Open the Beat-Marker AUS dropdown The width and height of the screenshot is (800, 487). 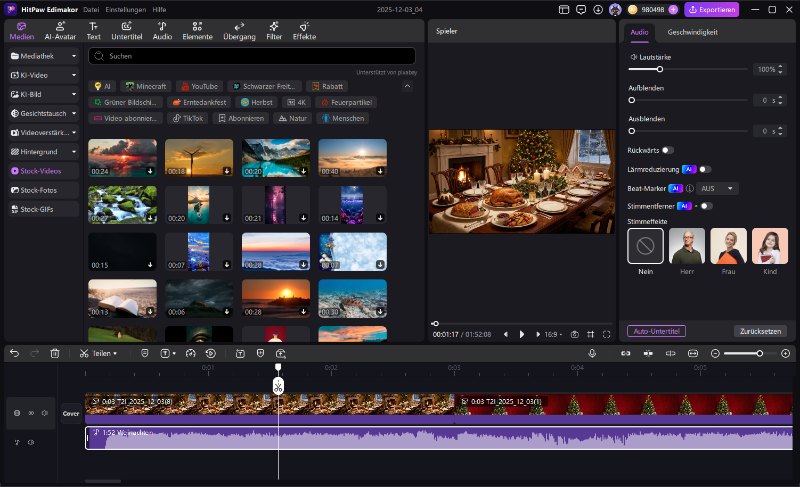click(x=718, y=188)
